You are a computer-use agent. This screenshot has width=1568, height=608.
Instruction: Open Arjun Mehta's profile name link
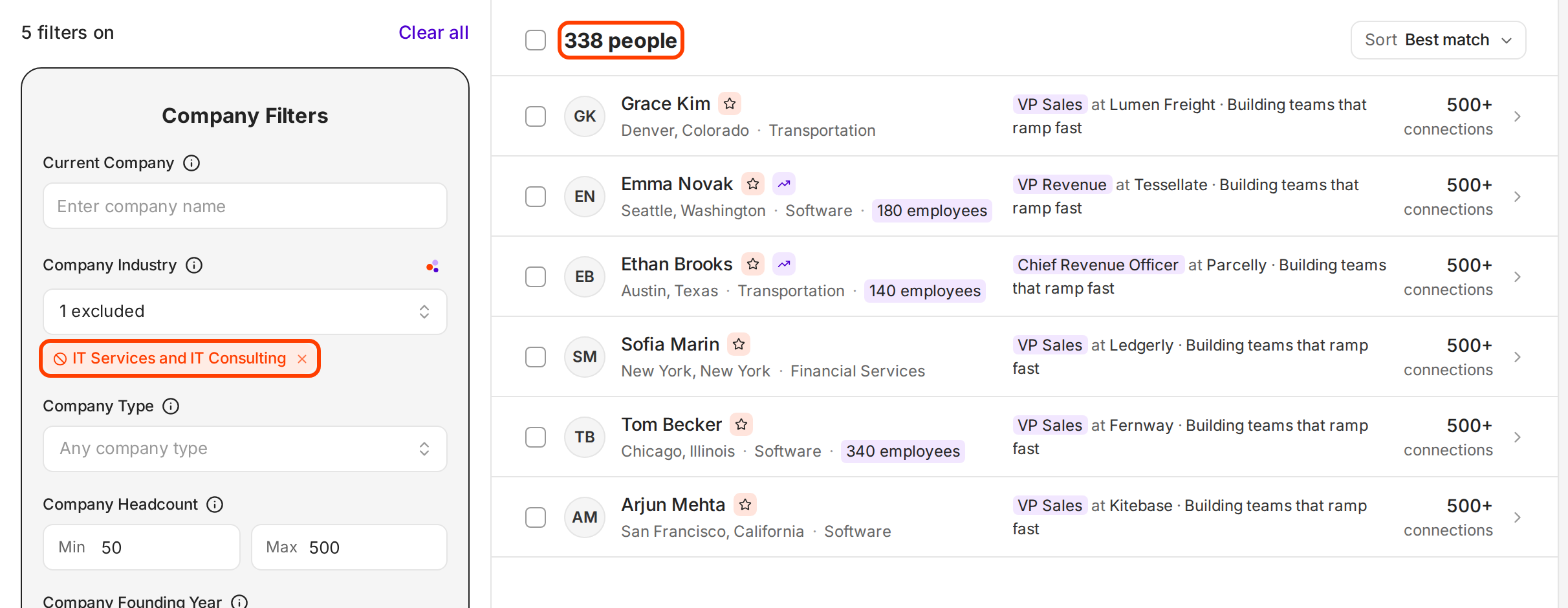(673, 505)
